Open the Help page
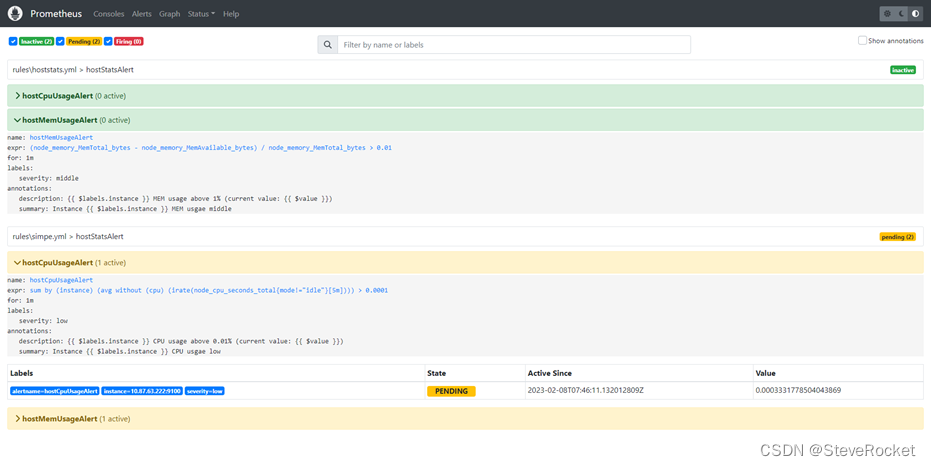This screenshot has height=466, width=931. [231, 14]
